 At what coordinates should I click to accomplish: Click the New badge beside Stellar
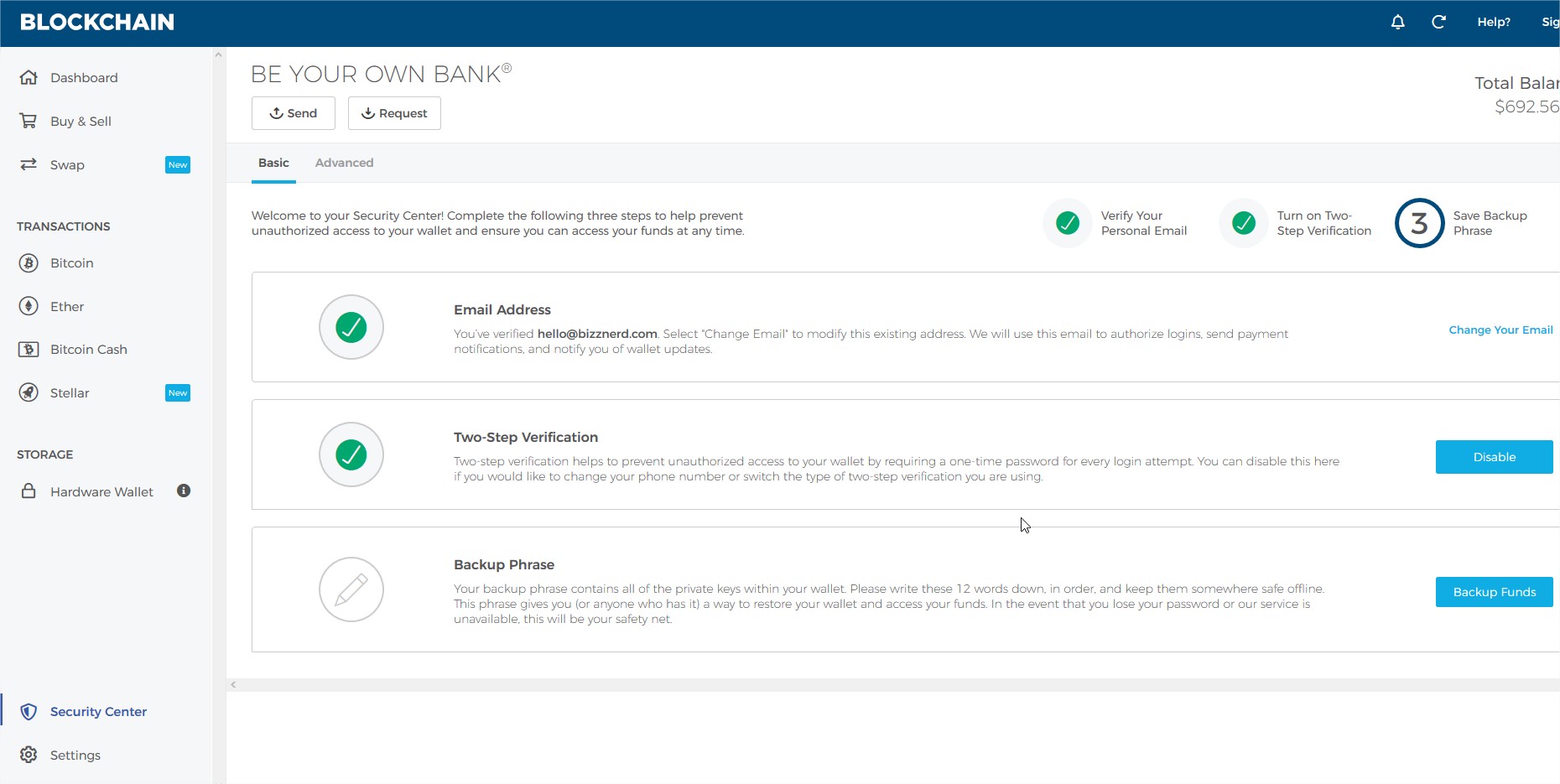point(178,393)
